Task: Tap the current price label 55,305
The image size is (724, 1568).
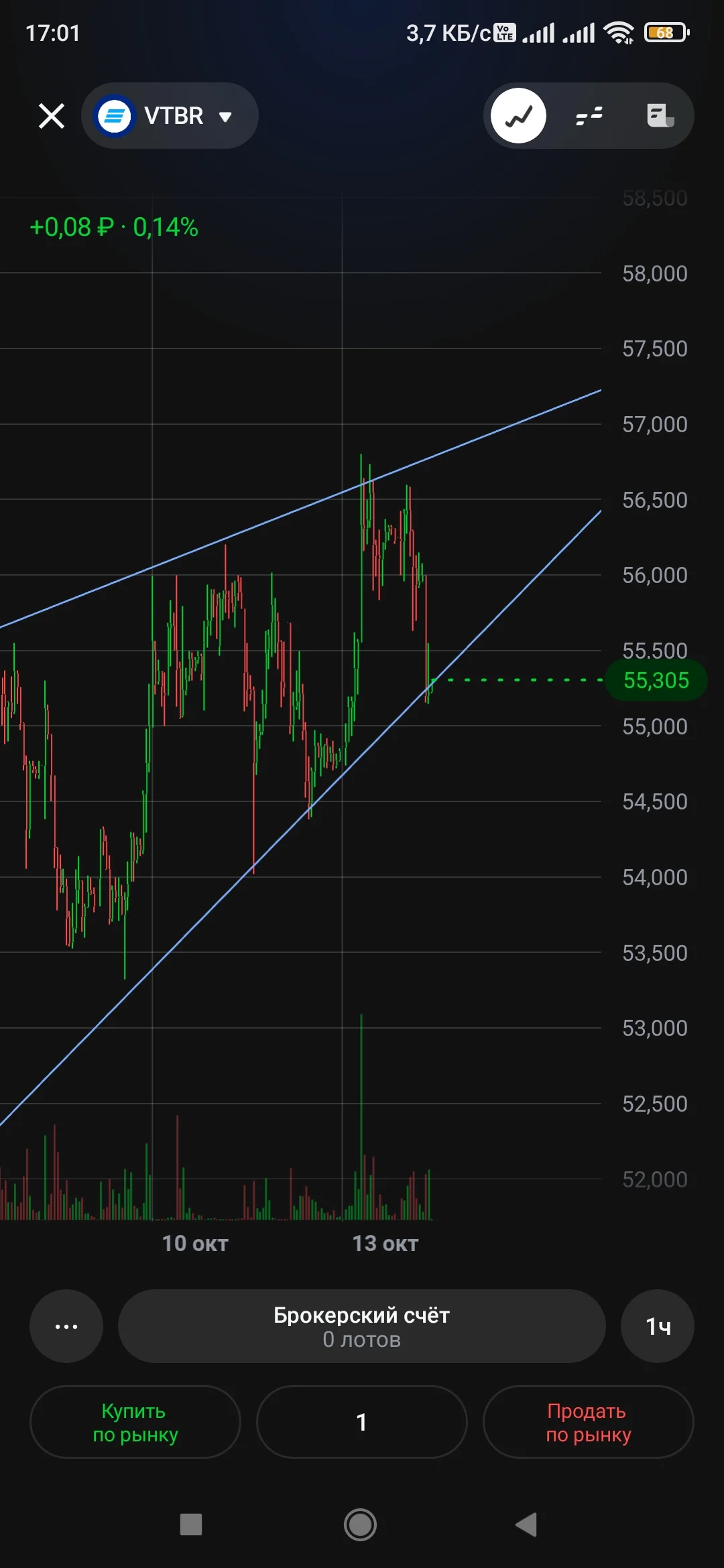Action: [x=656, y=680]
